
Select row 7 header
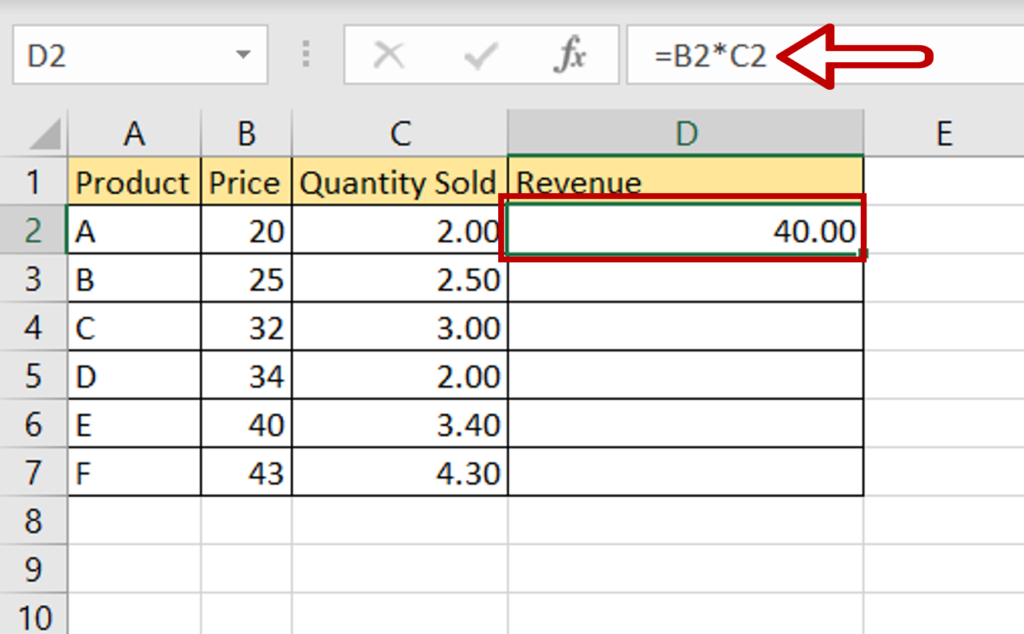[34, 472]
